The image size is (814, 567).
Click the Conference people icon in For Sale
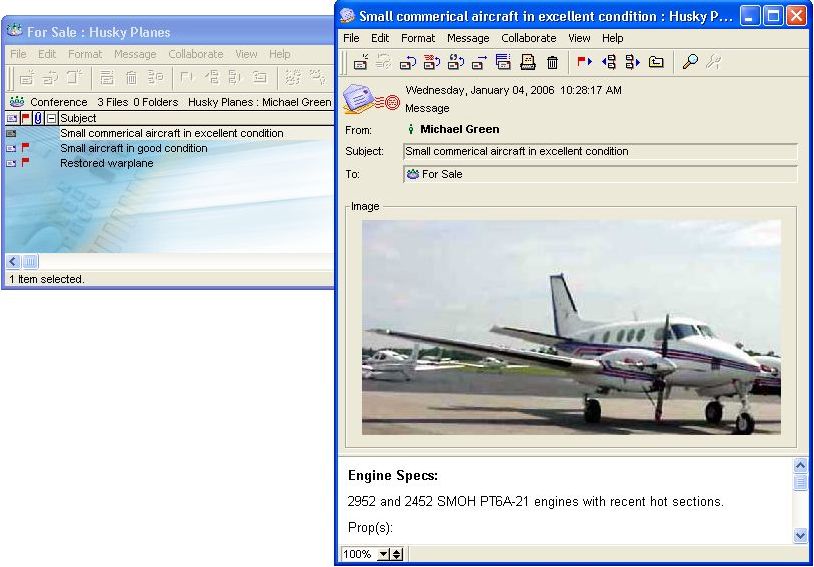tap(17, 102)
